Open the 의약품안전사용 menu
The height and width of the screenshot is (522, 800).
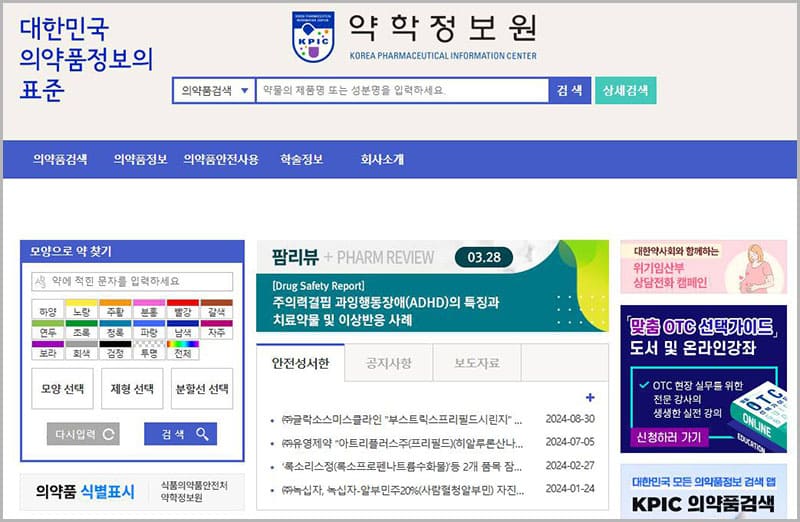pos(221,160)
